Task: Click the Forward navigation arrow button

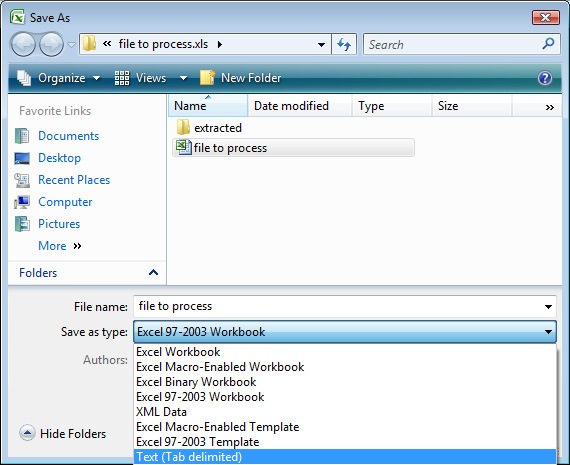Action: (x=51, y=44)
